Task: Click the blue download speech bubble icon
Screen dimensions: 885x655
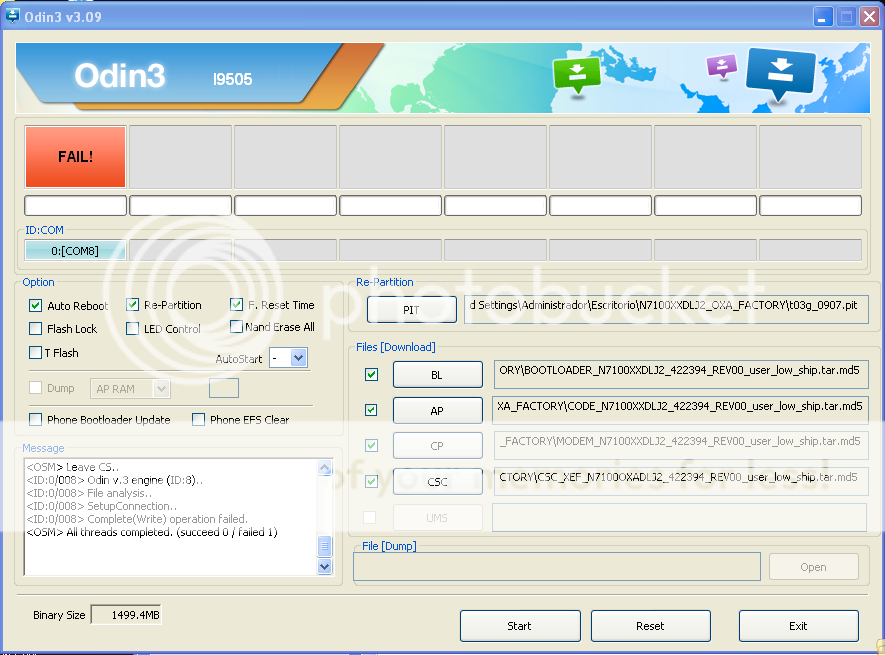Action: [x=781, y=73]
